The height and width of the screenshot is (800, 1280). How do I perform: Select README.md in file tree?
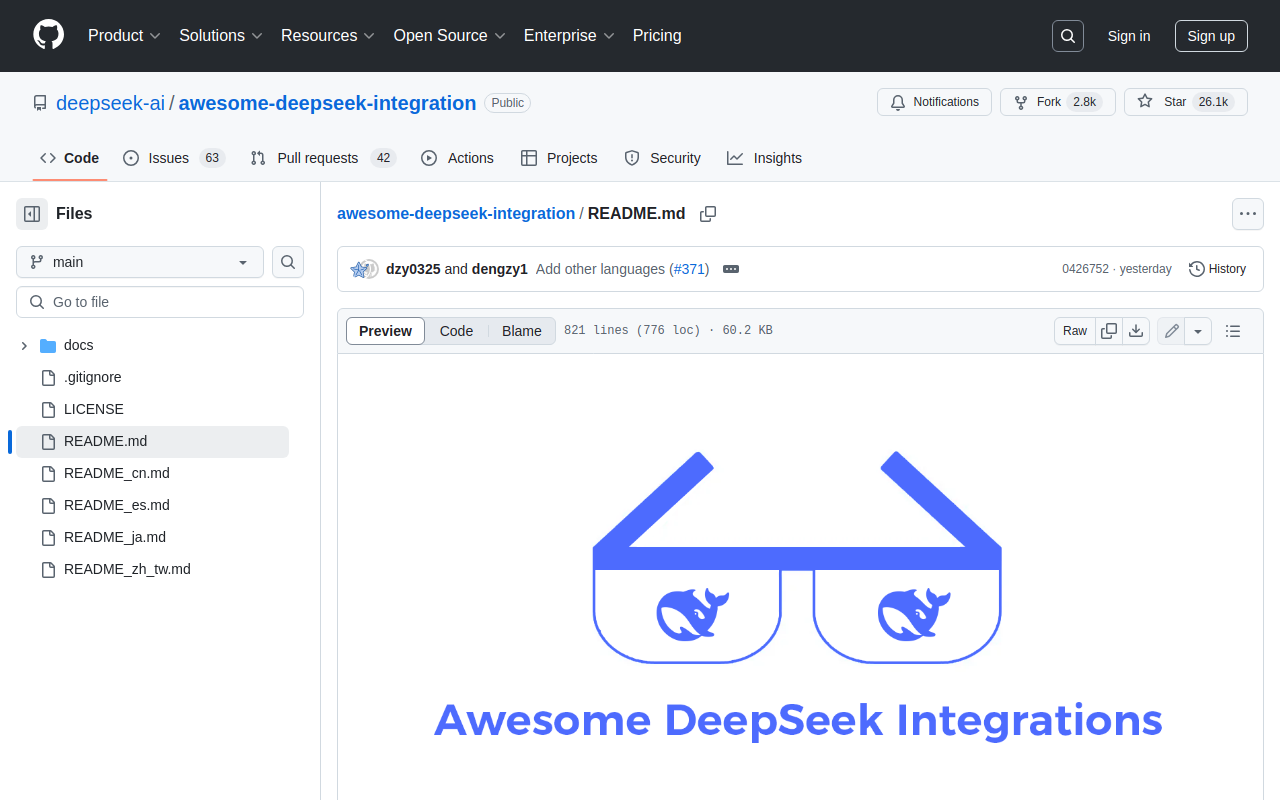point(152,441)
